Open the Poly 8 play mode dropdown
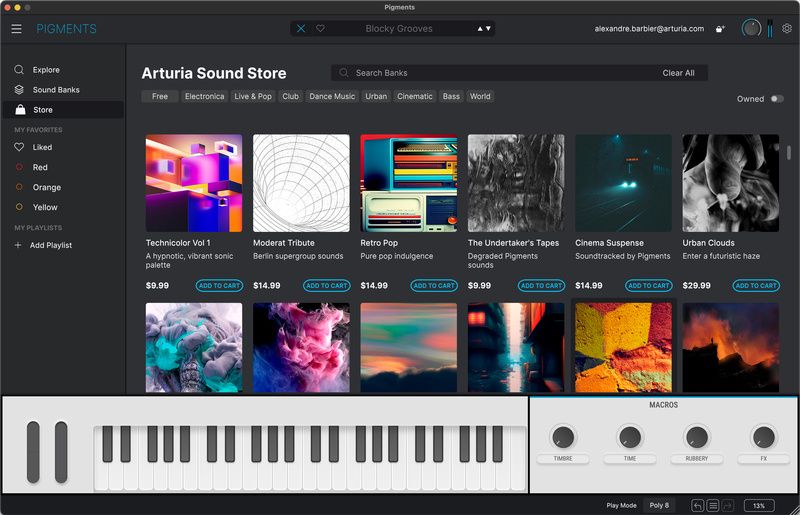800x515 pixels. [659, 505]
